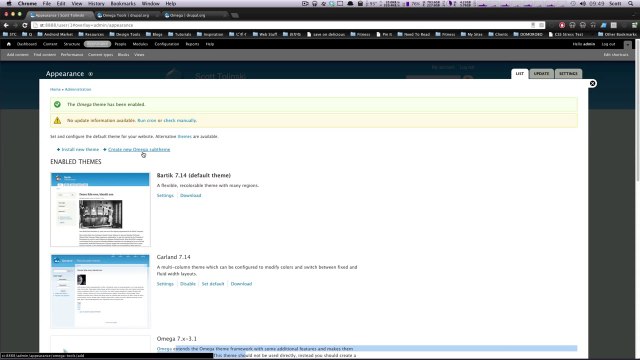This screenshot has width=640, height=360.
Task: Open the Window menu
Action: [151, 3]
